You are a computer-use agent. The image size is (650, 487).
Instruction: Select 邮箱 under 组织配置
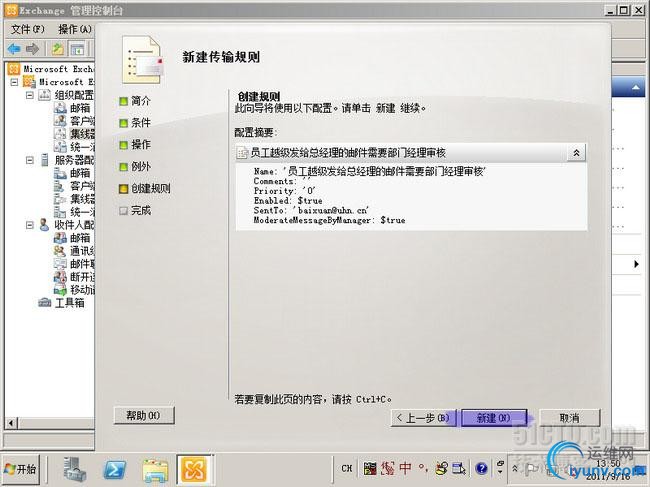coord(80,108)
